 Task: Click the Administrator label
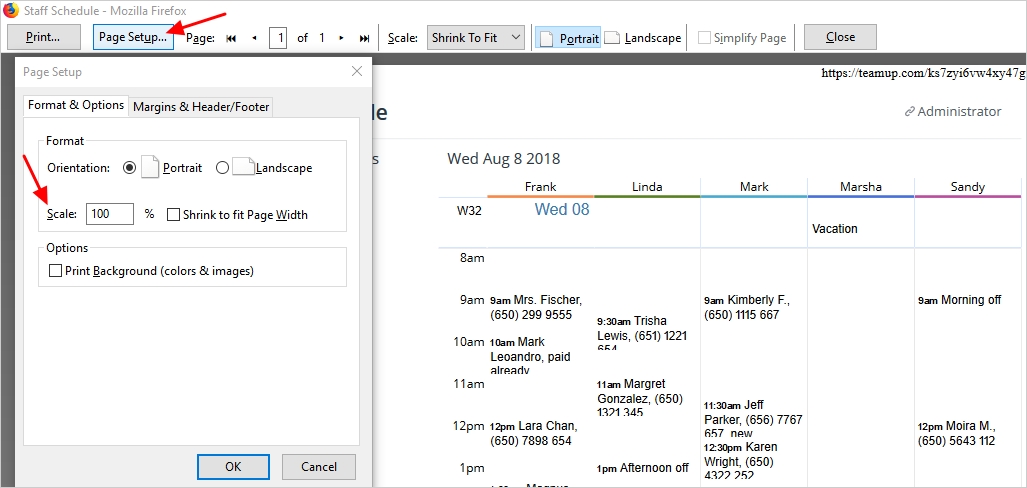click(959, 112)
